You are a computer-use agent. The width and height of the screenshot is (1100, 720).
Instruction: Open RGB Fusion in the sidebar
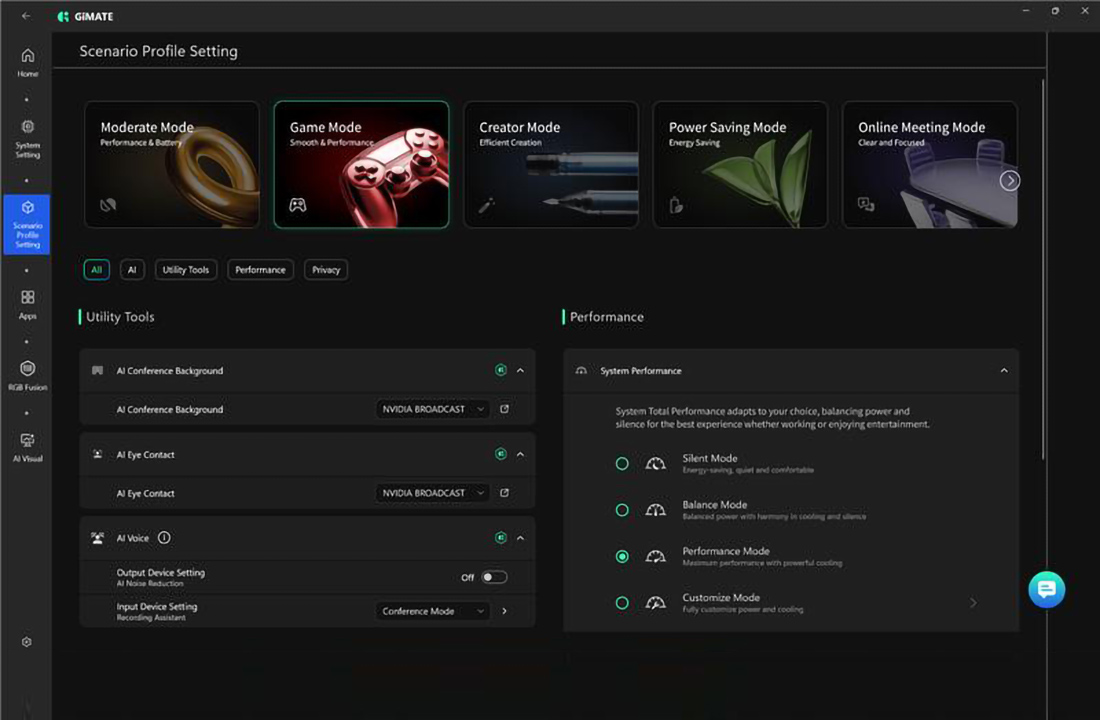point(27,375)
